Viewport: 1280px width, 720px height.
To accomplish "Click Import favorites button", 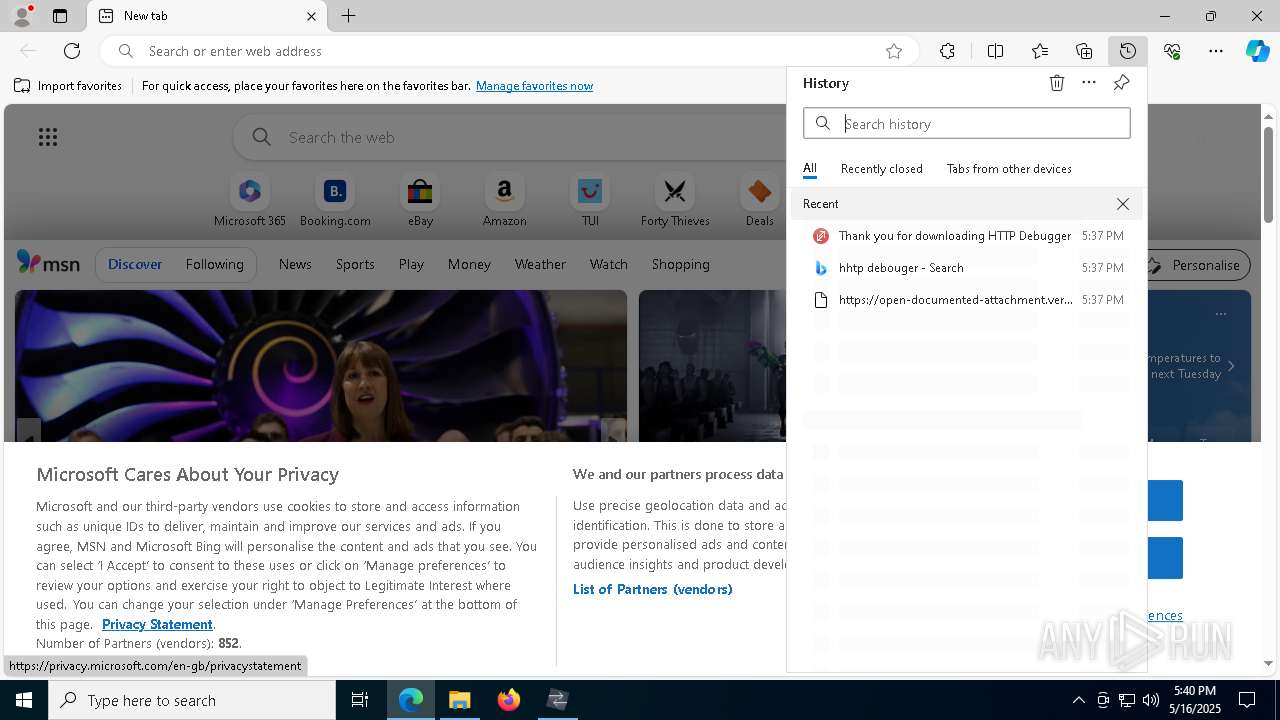I will click(68, 86).
